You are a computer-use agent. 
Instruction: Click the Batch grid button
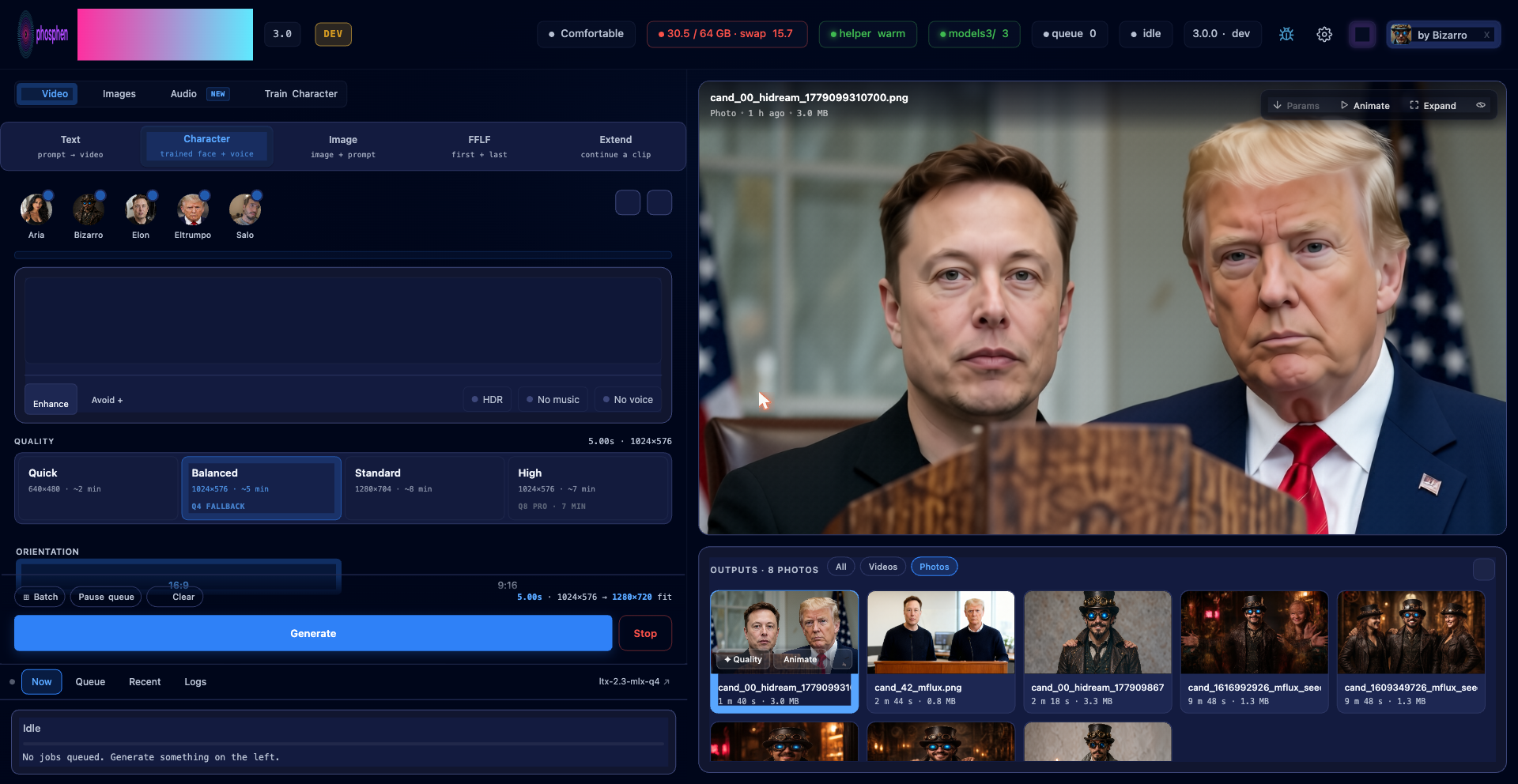click(x=40, y=597)
